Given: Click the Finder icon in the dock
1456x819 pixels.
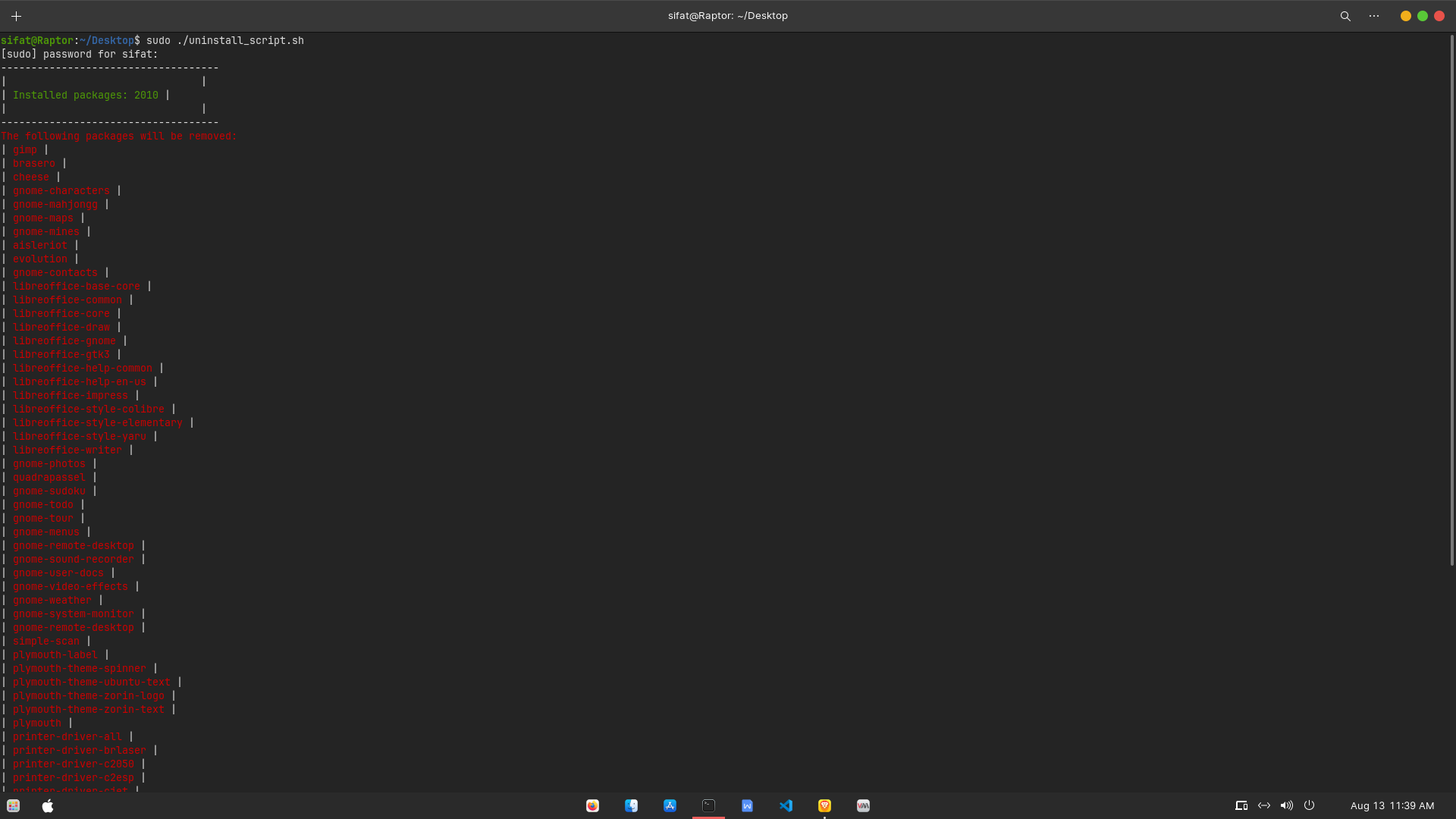Looking at the screenshot, I should pyautogui.click(x=631, y=805).
